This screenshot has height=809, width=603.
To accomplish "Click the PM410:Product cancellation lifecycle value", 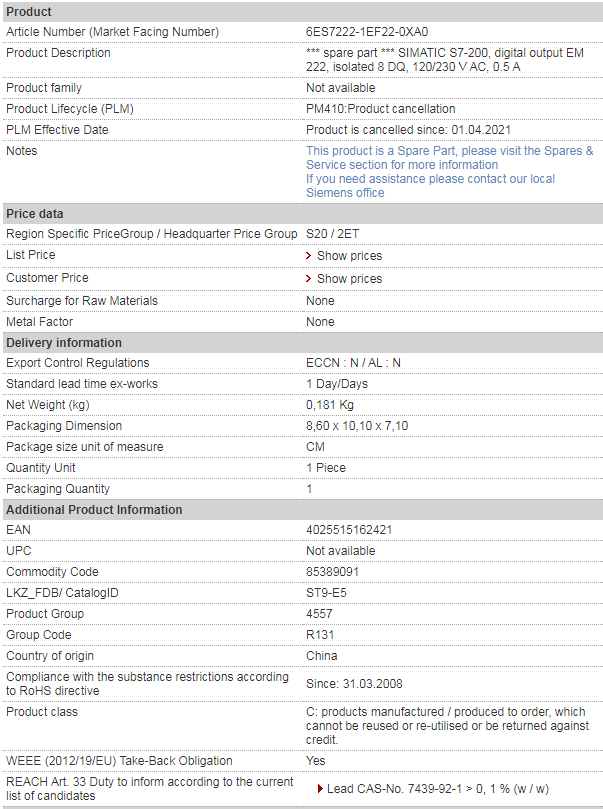I will coord(381,109).
